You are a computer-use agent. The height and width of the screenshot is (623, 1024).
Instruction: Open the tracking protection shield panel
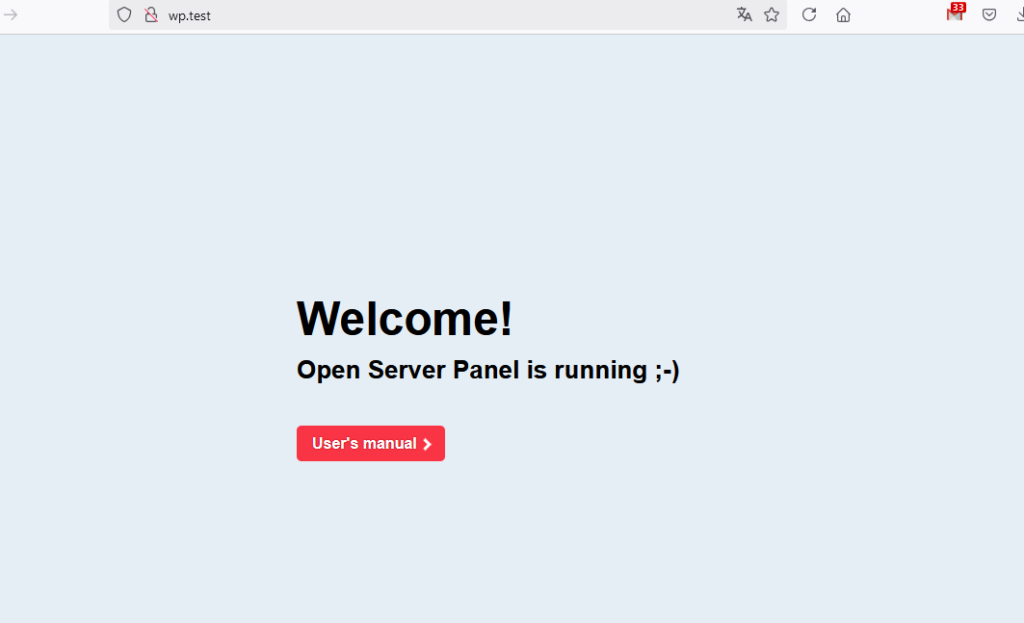point(124,15)
